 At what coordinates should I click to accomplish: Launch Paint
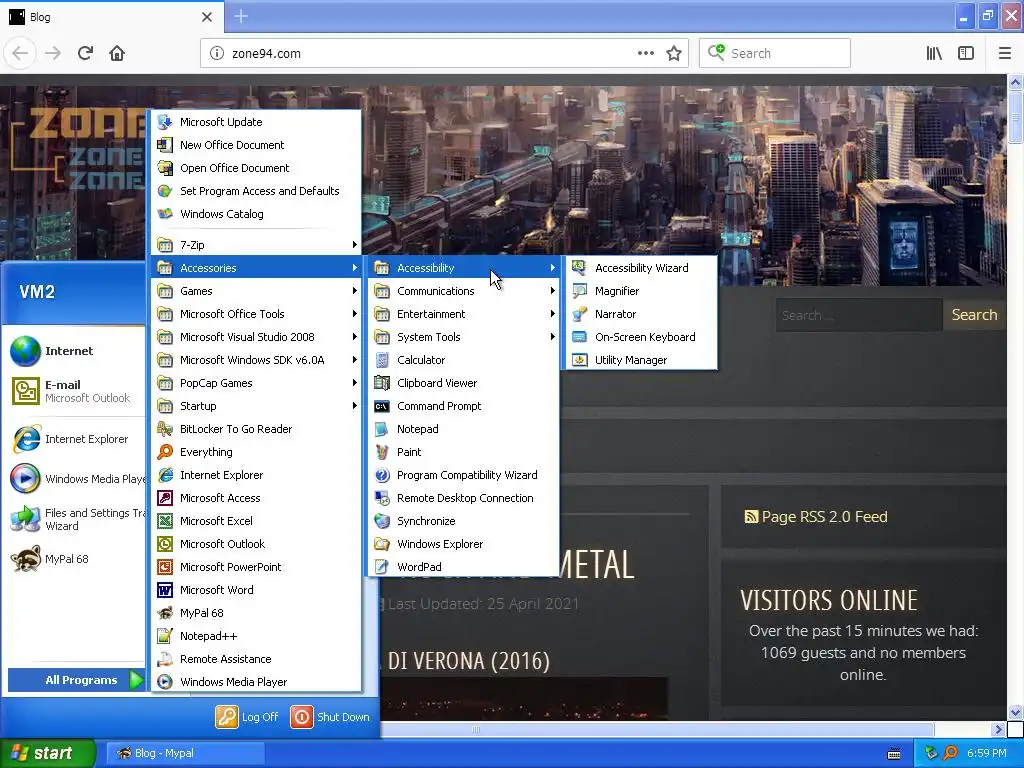point(463,452)
